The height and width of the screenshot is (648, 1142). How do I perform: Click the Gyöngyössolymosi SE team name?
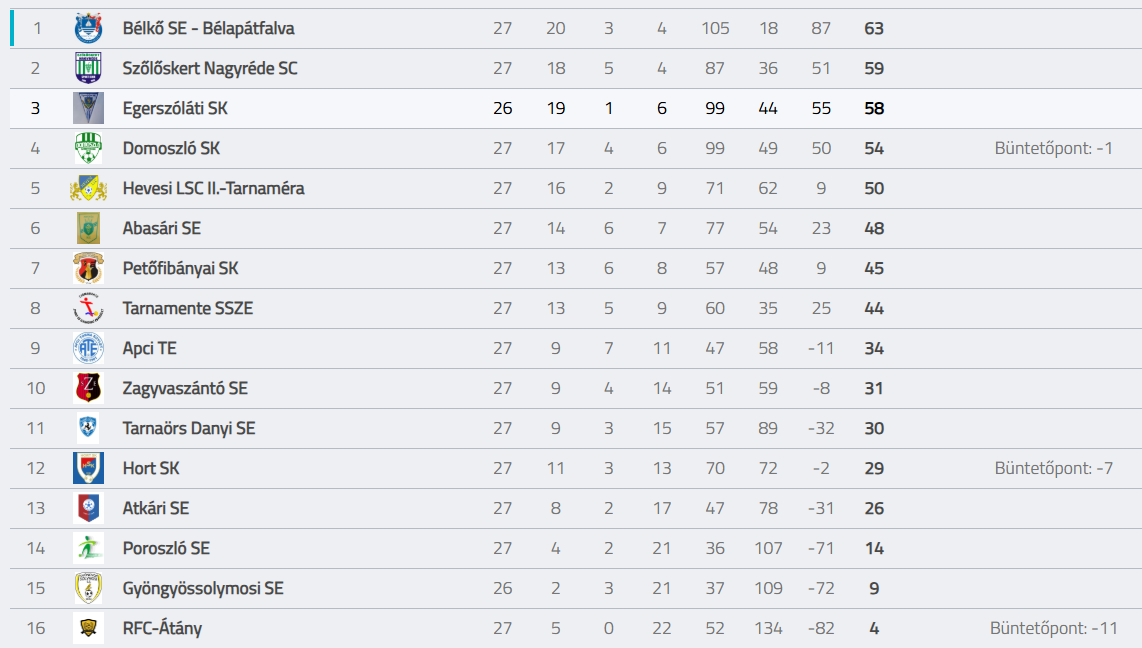(203, 588)
